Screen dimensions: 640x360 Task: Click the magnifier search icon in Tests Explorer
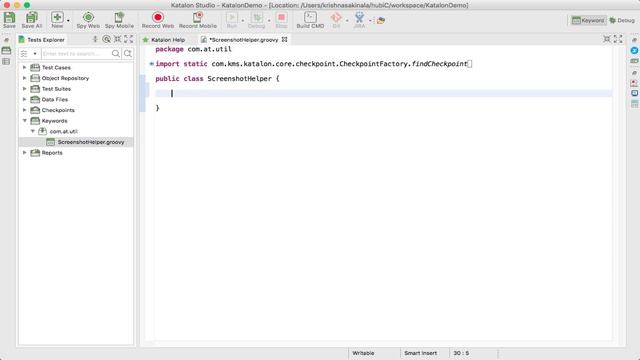(x=116, y=53)
